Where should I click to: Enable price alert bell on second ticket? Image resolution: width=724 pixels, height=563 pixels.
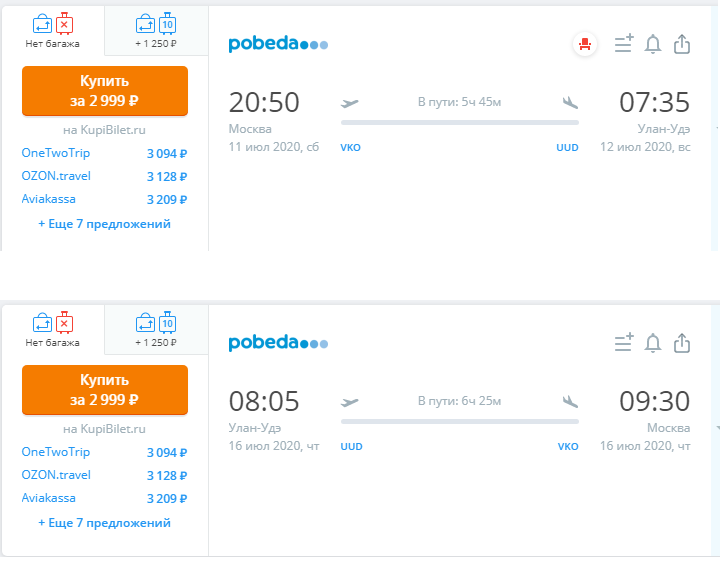[652, 343]
